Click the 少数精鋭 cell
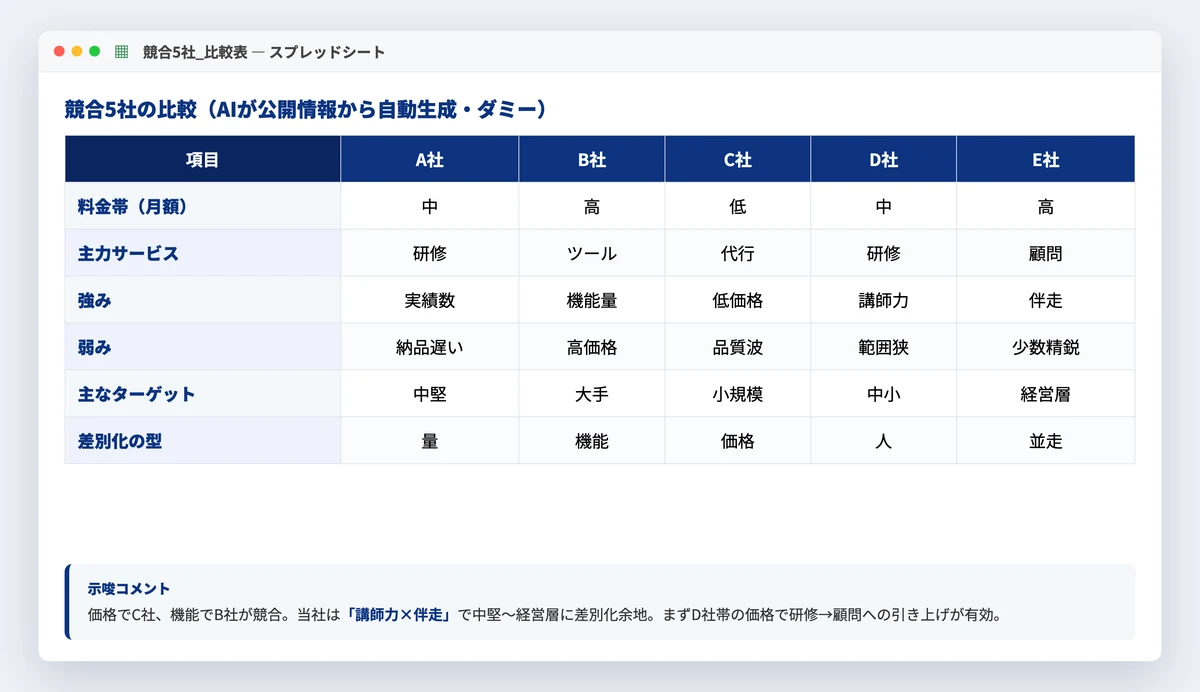Image resolution: width=1200 pixels, height=692 pixels. (1046, 347)
